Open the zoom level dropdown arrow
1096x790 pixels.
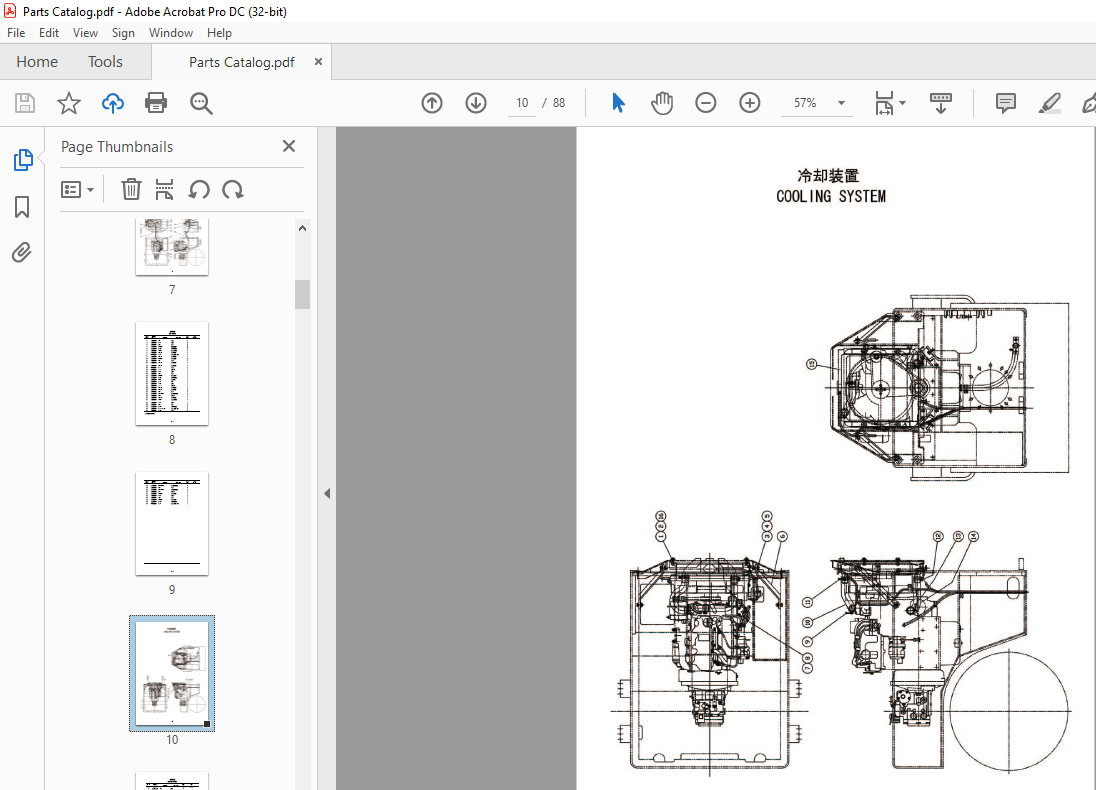(x=842, y=103)
